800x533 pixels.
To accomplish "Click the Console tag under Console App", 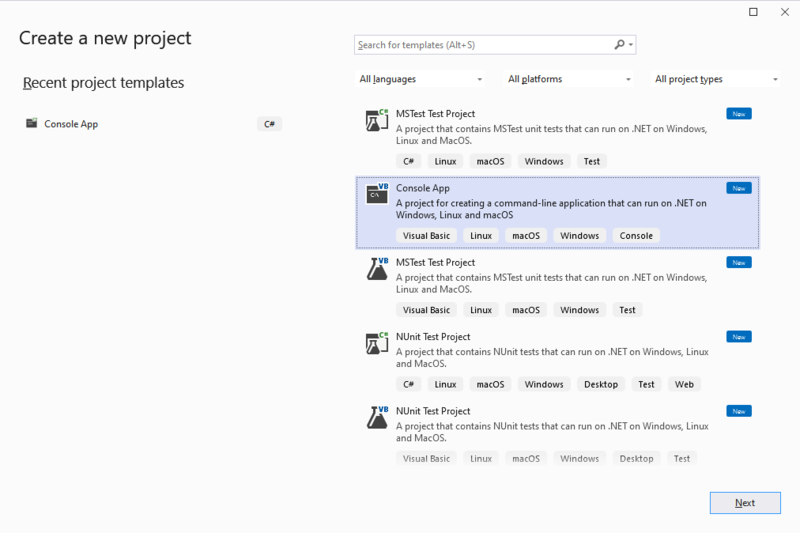I will [636, 236].
